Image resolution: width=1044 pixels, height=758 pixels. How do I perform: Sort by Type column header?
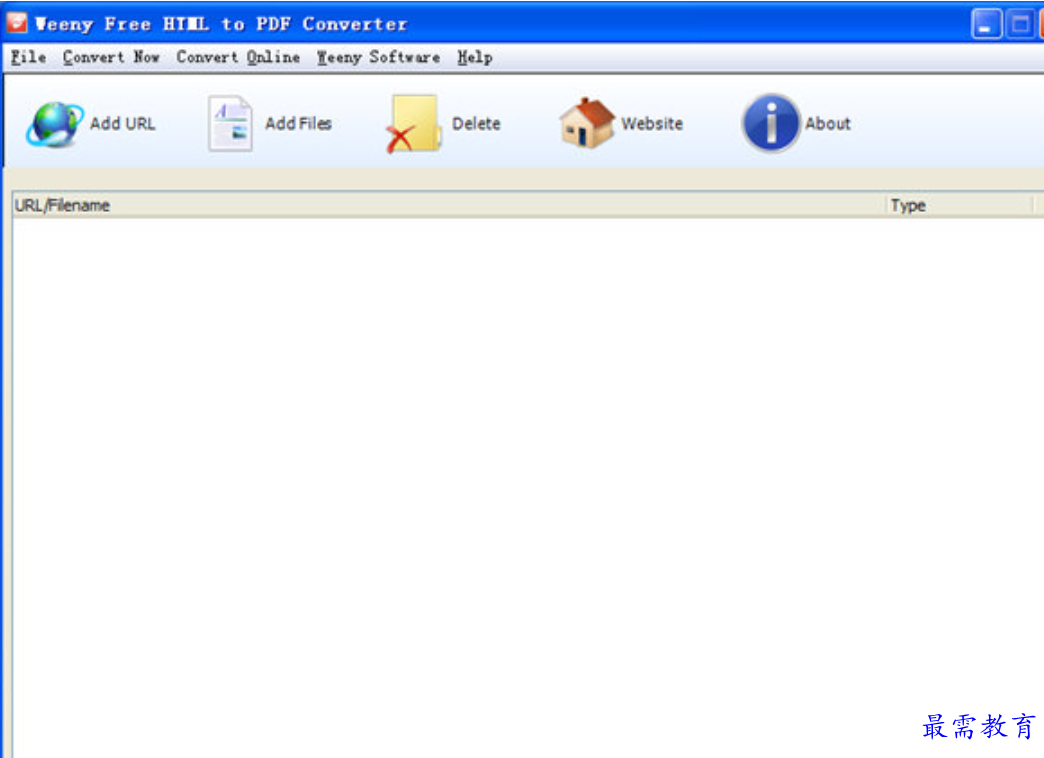click(x=961, y=205)
